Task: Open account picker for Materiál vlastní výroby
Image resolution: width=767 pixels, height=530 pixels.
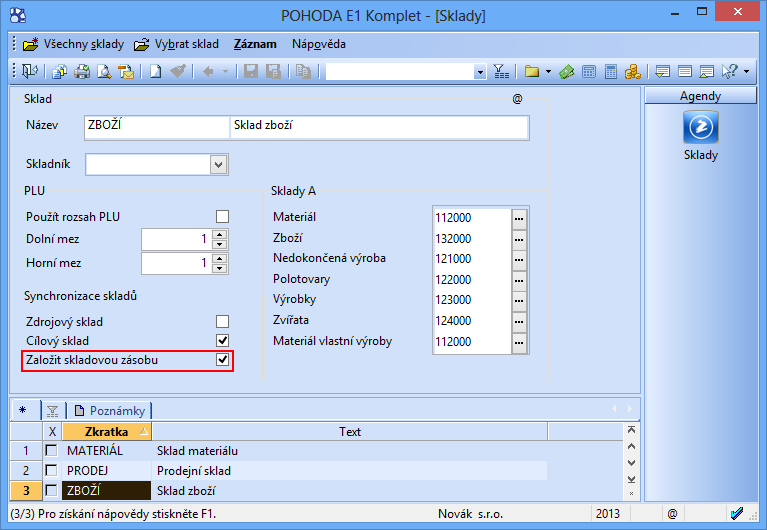Action: pos(519,342)
